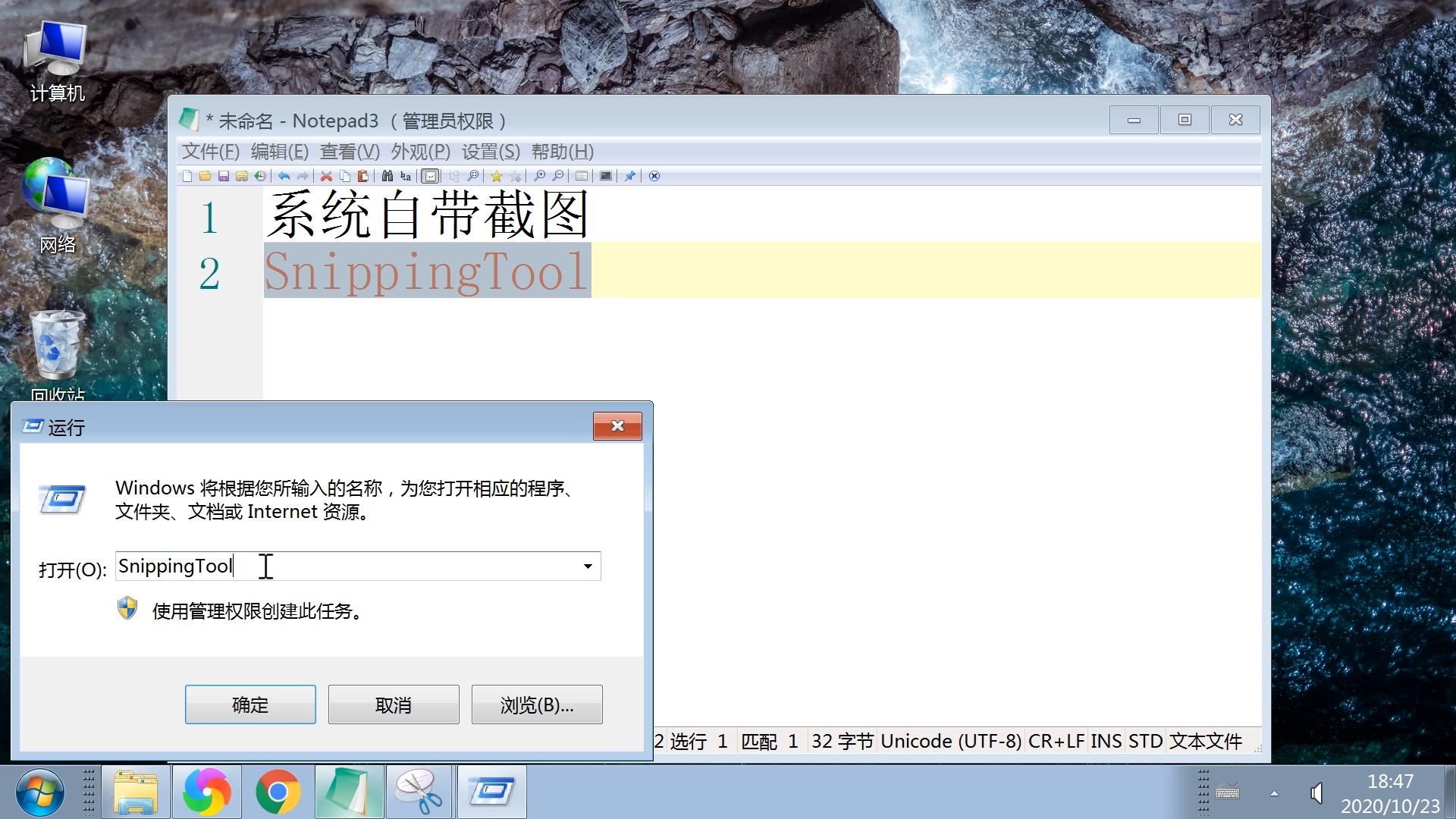Click the Browse open-folder icon beside Save
Screen dimensions: 1456x819
pyautogui.click(x=242, y=176)
